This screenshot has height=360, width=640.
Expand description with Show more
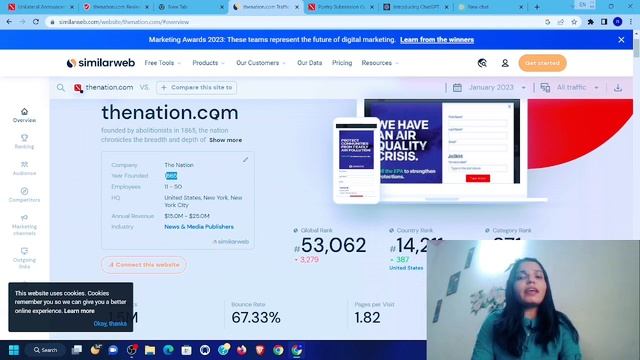click(225, 140)
